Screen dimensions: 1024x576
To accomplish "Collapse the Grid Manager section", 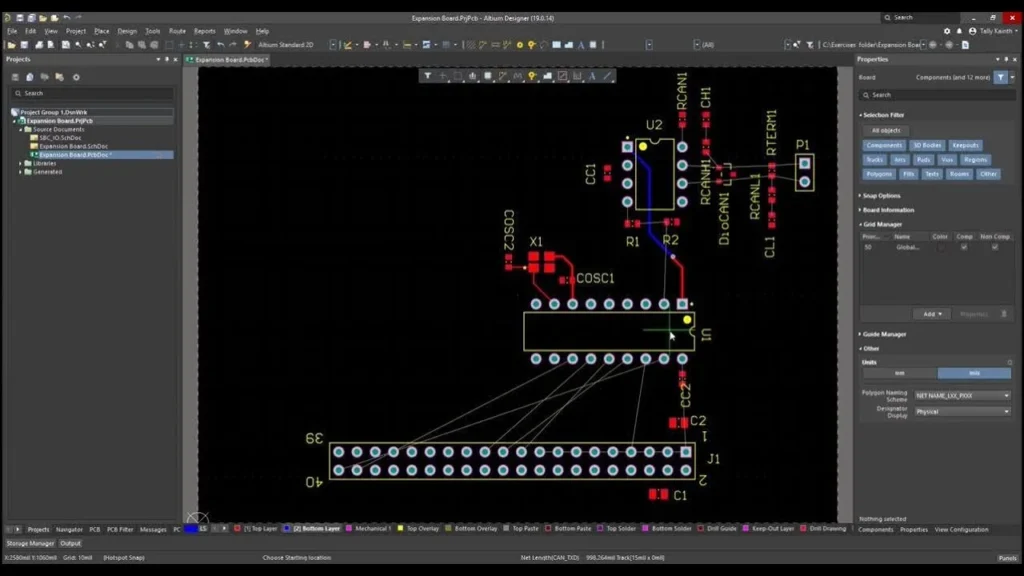I will (882, 225).
